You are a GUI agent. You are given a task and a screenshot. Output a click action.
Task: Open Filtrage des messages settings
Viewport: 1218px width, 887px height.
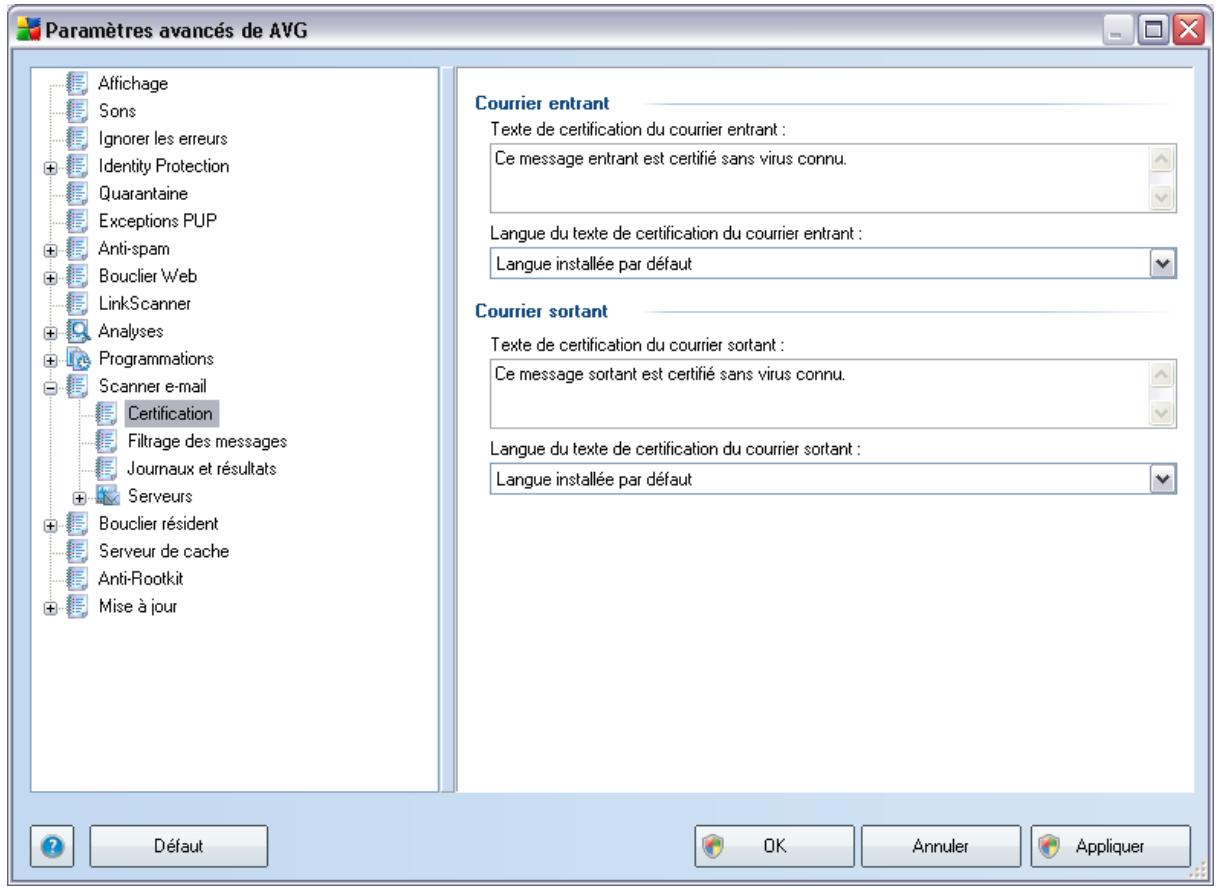click(208, 439)
